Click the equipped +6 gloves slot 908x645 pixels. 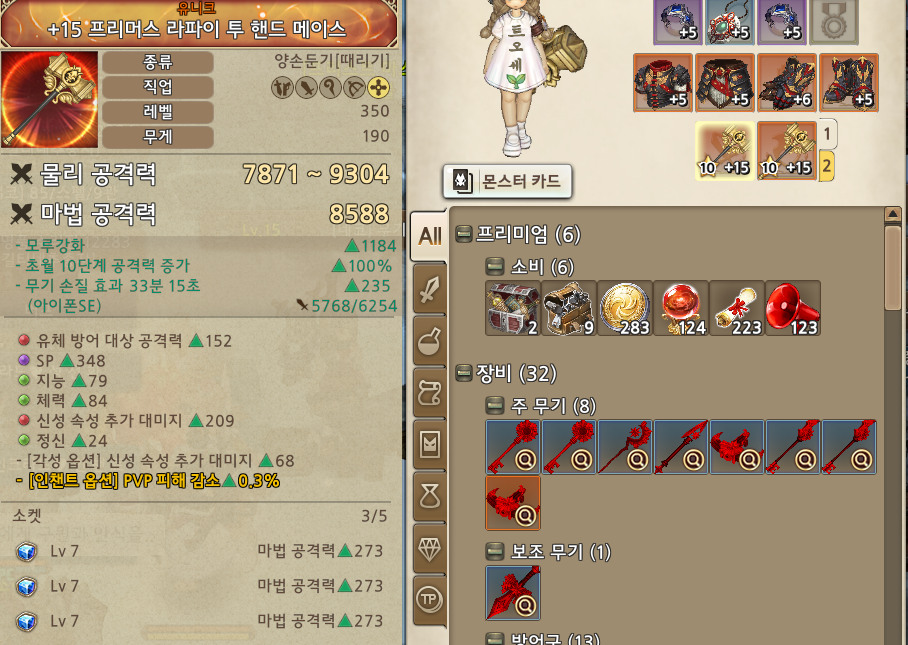(786, 83)
